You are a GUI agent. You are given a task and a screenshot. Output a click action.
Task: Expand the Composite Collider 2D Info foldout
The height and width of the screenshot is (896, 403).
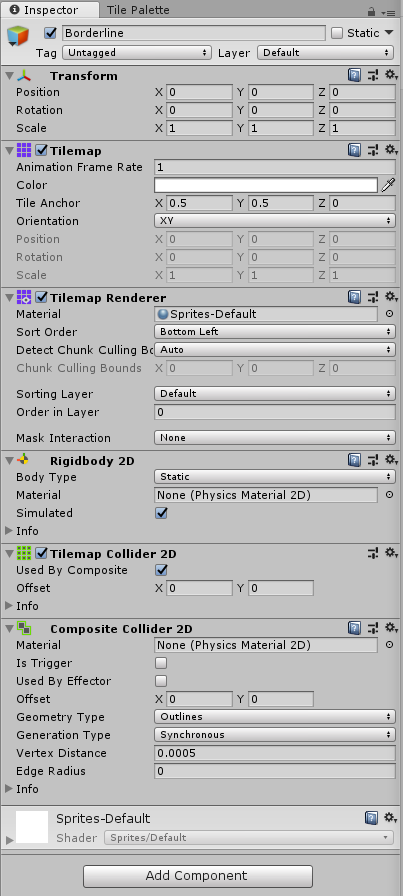pyautogui.click(x=9, y=789)
